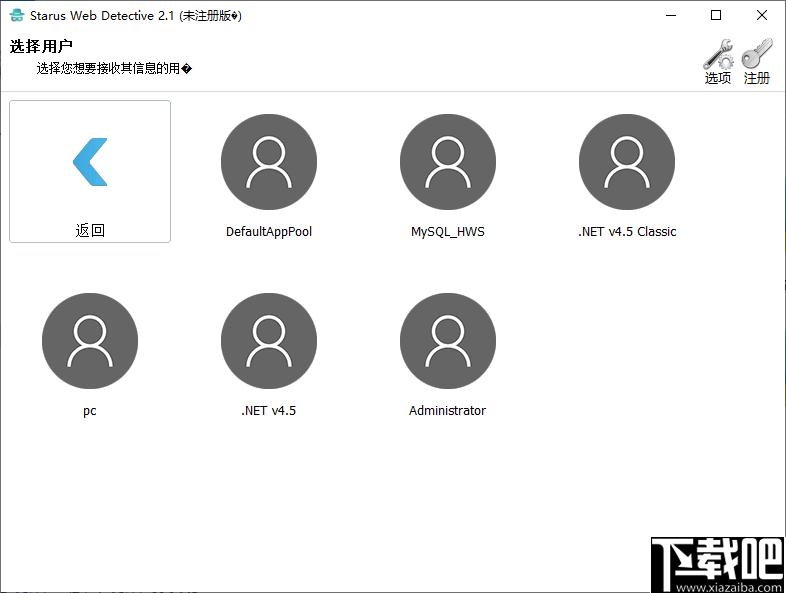The height and width of the screenshot is (593, 786).
Task: Select the DefaultAppPool user avatar
Action: click(x=269, y=162)
